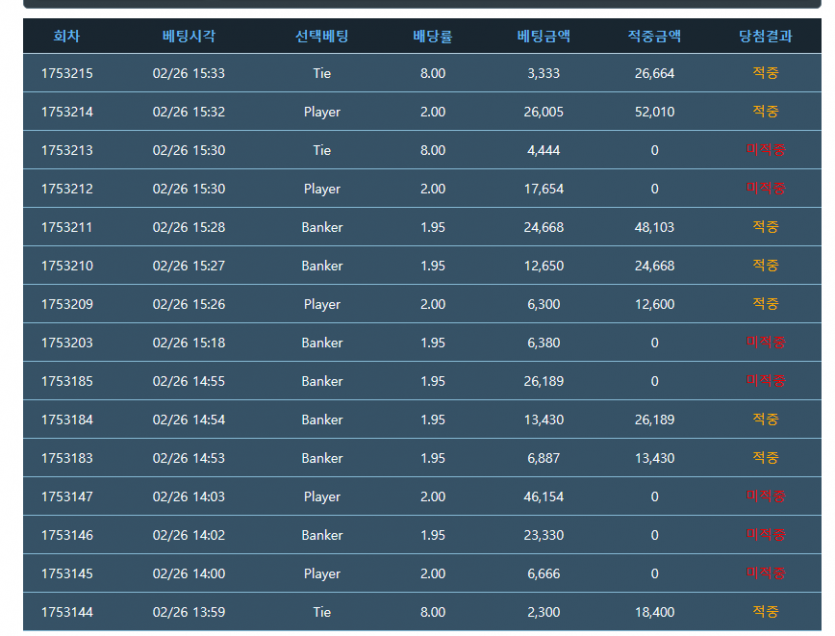Viewport: 835px width, 636px height.
Task: Select round number 1753145
Action: pos(67,574)
